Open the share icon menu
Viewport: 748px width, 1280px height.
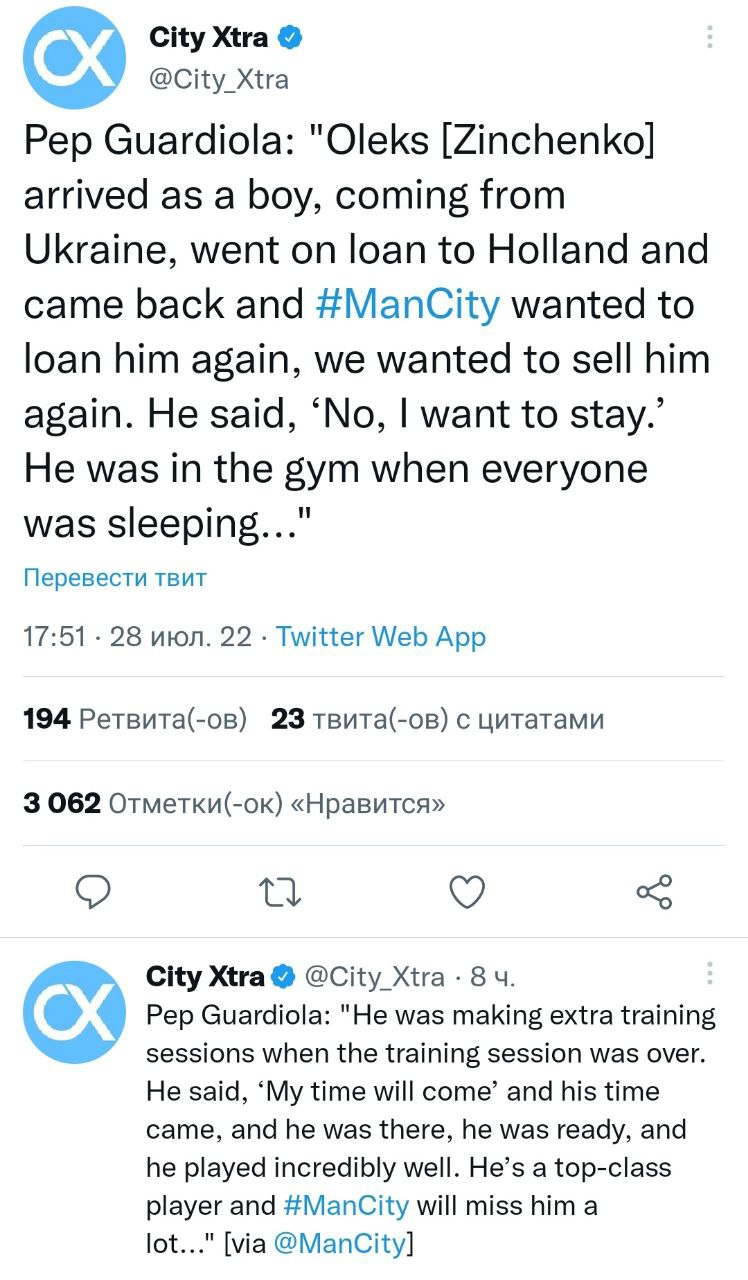(654, 889)
